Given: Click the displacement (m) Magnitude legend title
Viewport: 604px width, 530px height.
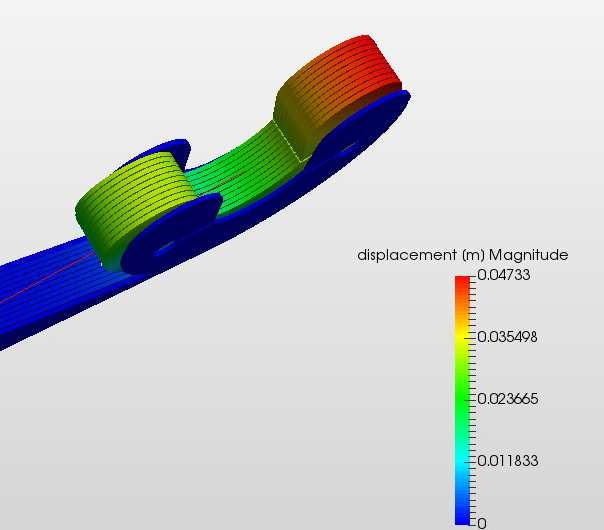Looking at the screenshot, I should [x=463, y=255].
